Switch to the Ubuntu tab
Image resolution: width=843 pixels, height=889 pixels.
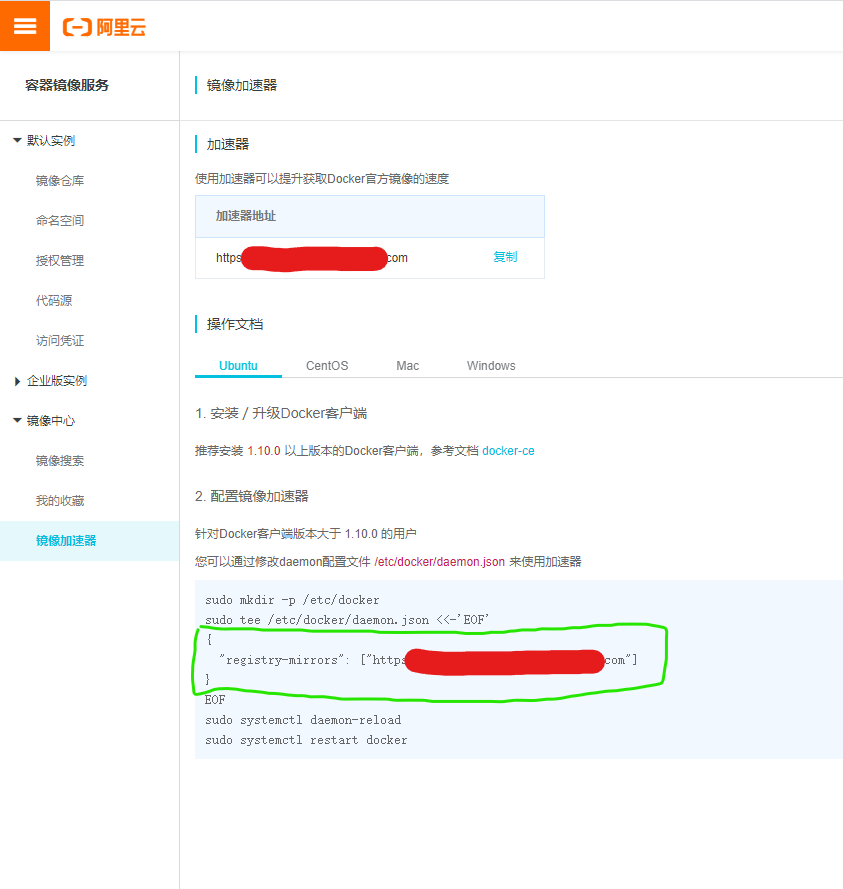(x=238, y=366)
